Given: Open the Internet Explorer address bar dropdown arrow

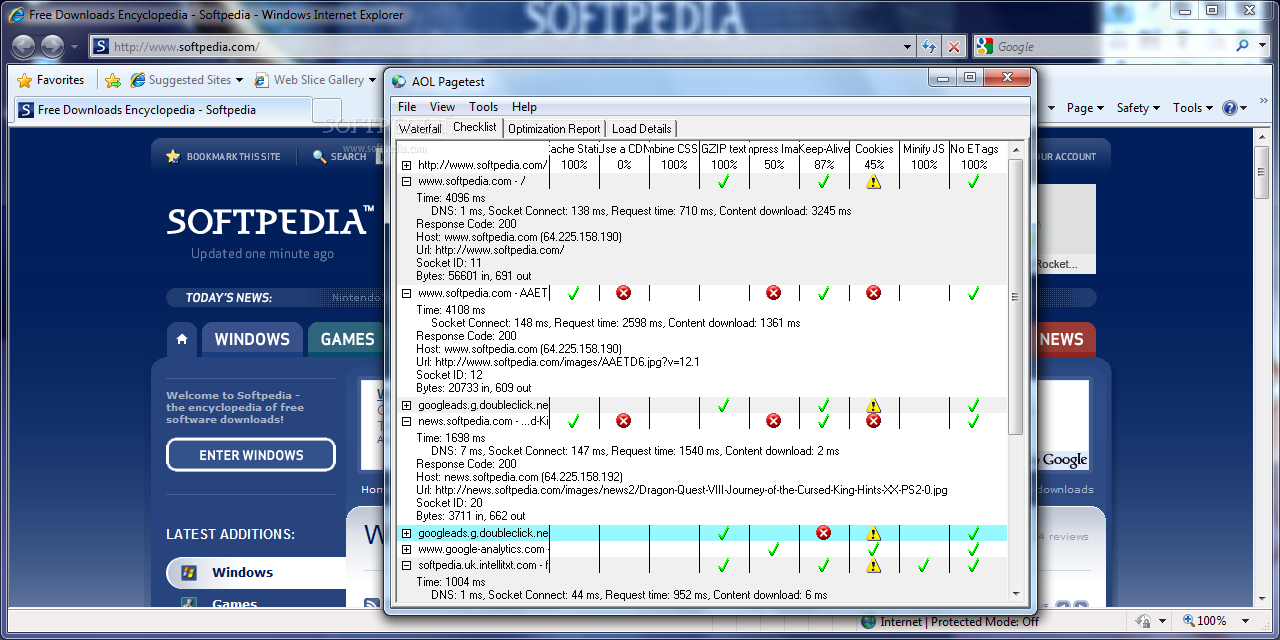Looking at the screenshot, I should tap(907, 47).
